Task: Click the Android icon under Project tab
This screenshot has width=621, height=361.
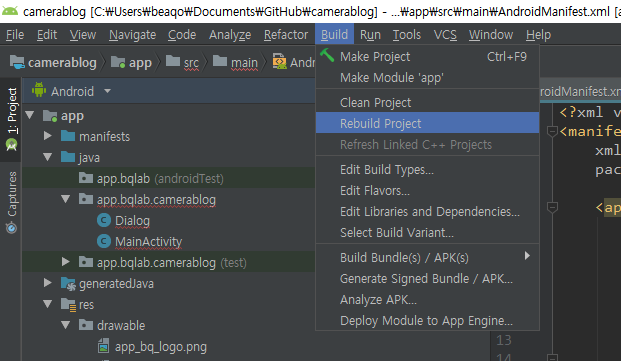Action: (11, 144)
